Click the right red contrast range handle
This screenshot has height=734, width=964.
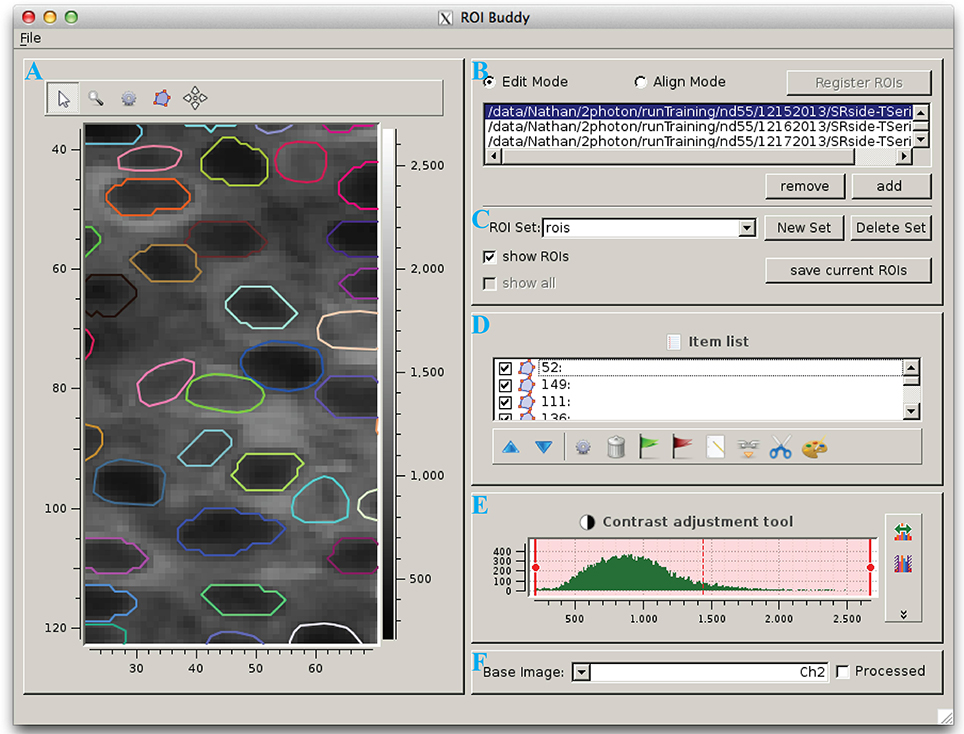(x=870, y=567)
